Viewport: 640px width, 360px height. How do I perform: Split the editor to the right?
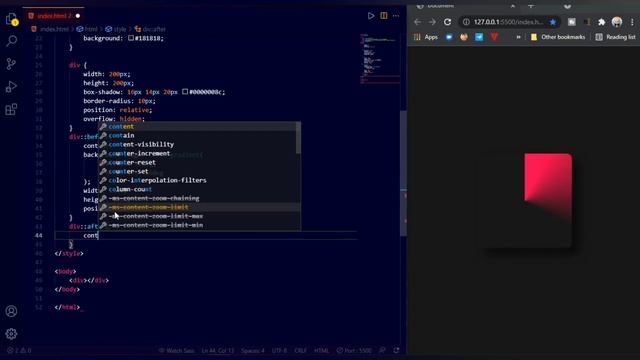[x=384, y=16]
